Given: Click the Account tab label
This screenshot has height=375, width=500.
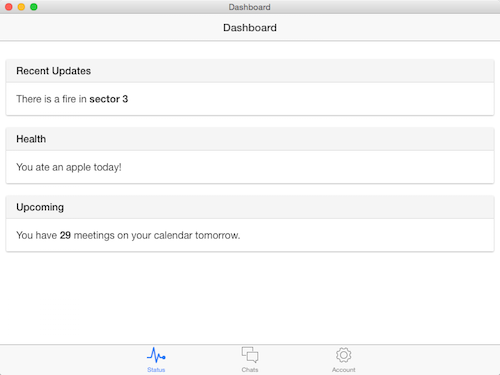Looking at the screenshot, I should [344, 370].
